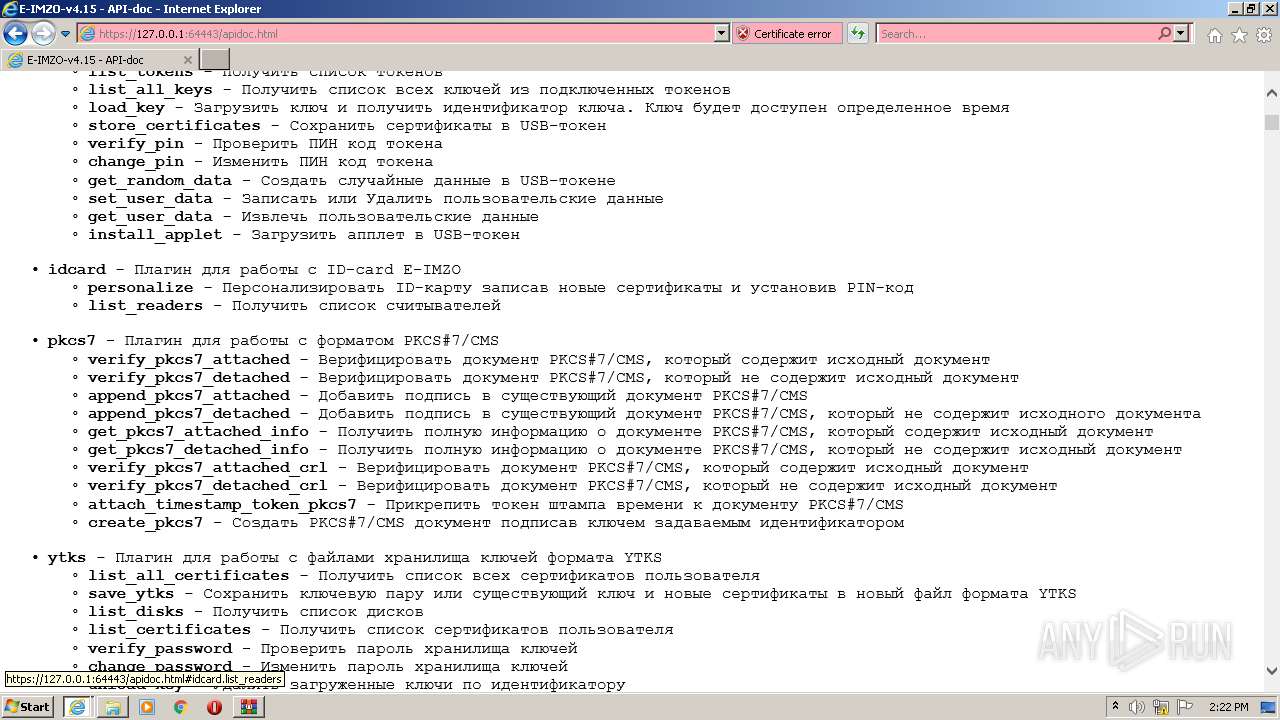Click the vertical scrollbar thumb
Image resolution: width=1280 pixels, height=720 pixels.
pyautogui.click(x=1272, y=122)
